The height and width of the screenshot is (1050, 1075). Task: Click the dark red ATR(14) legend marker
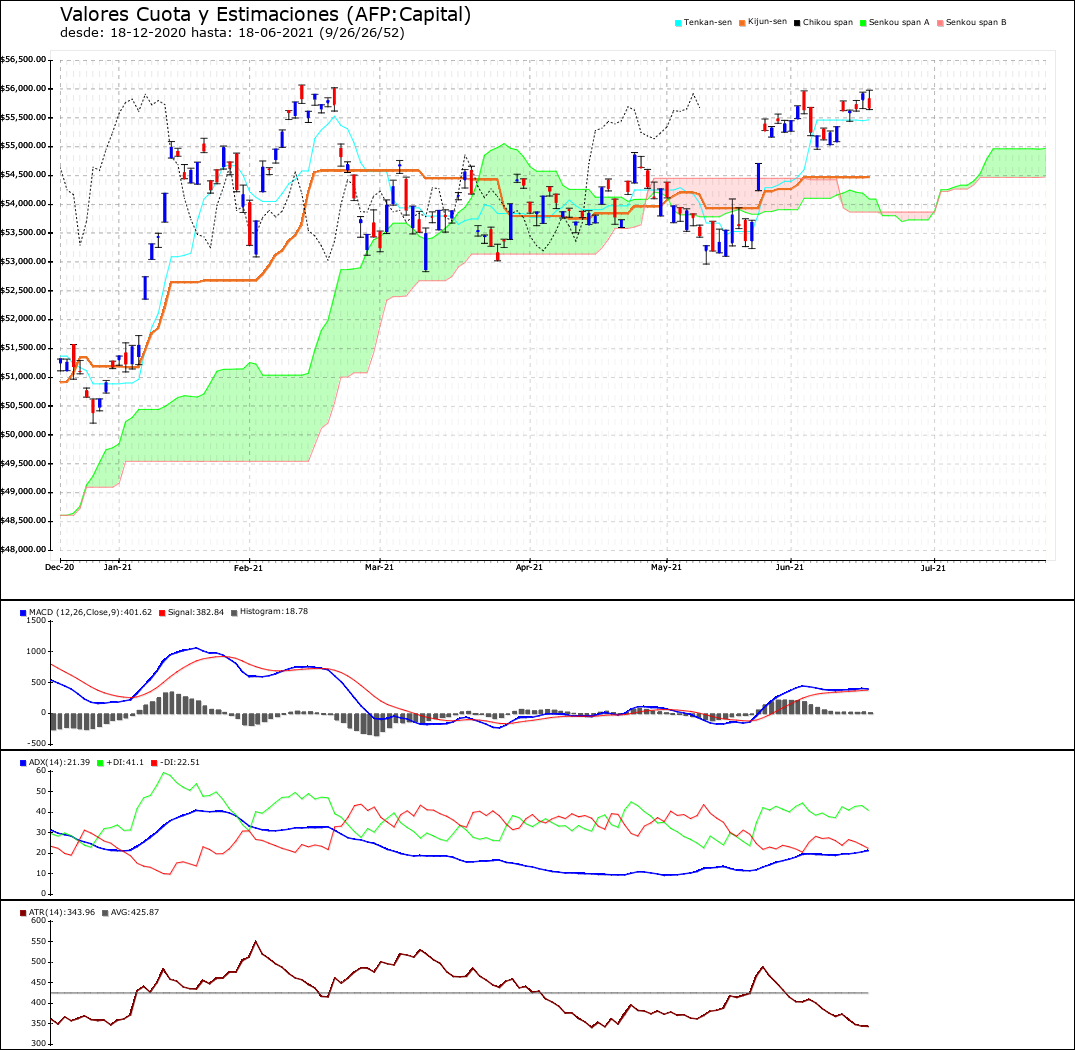(23, 913)
